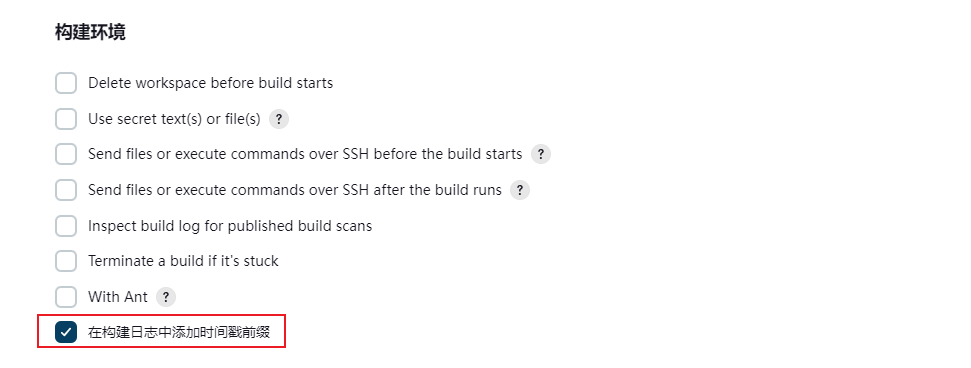The image size is (971, 368).
Task: Click the 'Send files... before the build starts' label
Action: [x=305, y=154]
